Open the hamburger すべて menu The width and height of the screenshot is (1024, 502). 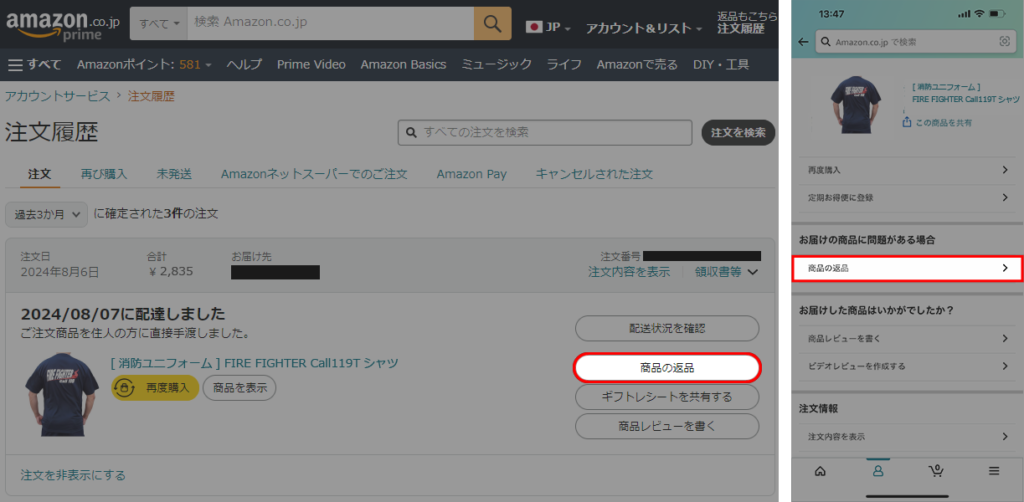[x=35, y=64]
